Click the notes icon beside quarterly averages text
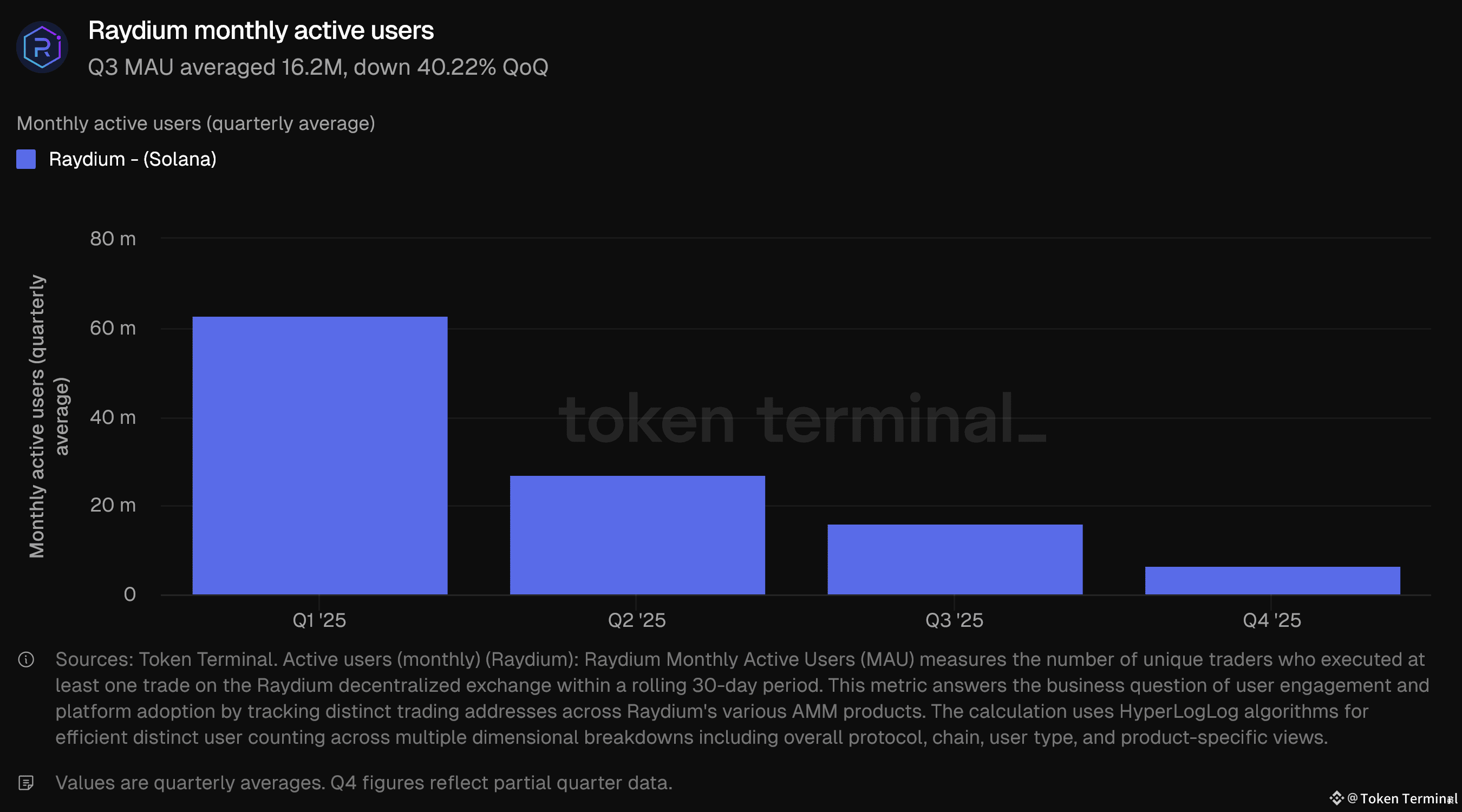Screen dimensions: 1462x812 point(26,783)
